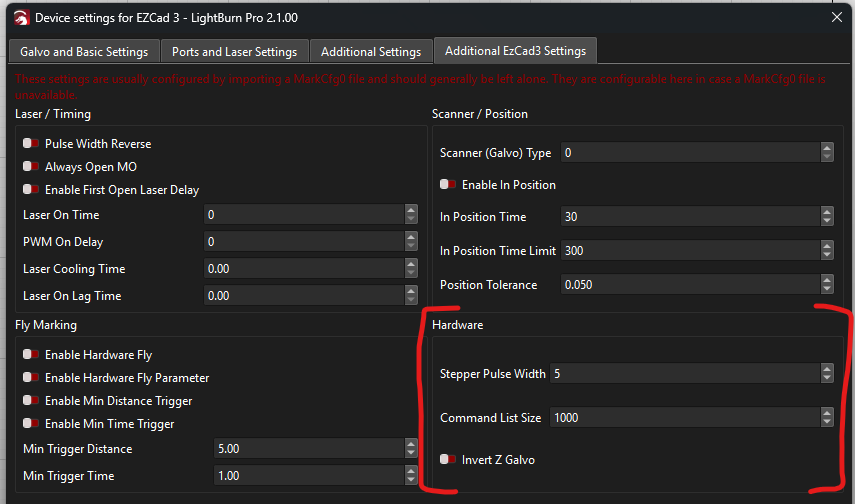Click the Laser Cooling Time spinner arrows

tap(411, 268)
